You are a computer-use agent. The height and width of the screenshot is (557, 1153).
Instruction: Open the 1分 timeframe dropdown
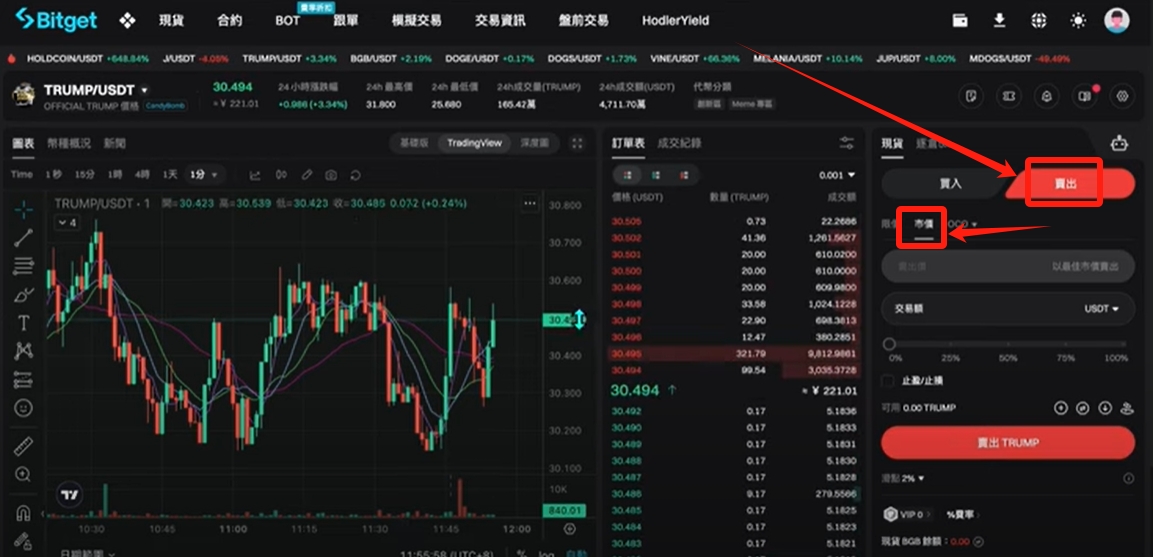tap(204, 175)
